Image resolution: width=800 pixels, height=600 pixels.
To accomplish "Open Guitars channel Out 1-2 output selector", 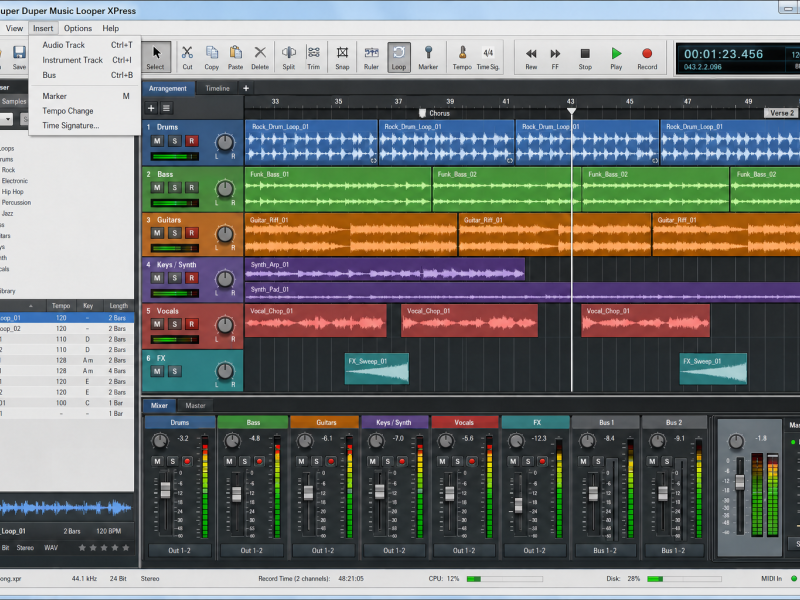I will (x=323, y=551).
